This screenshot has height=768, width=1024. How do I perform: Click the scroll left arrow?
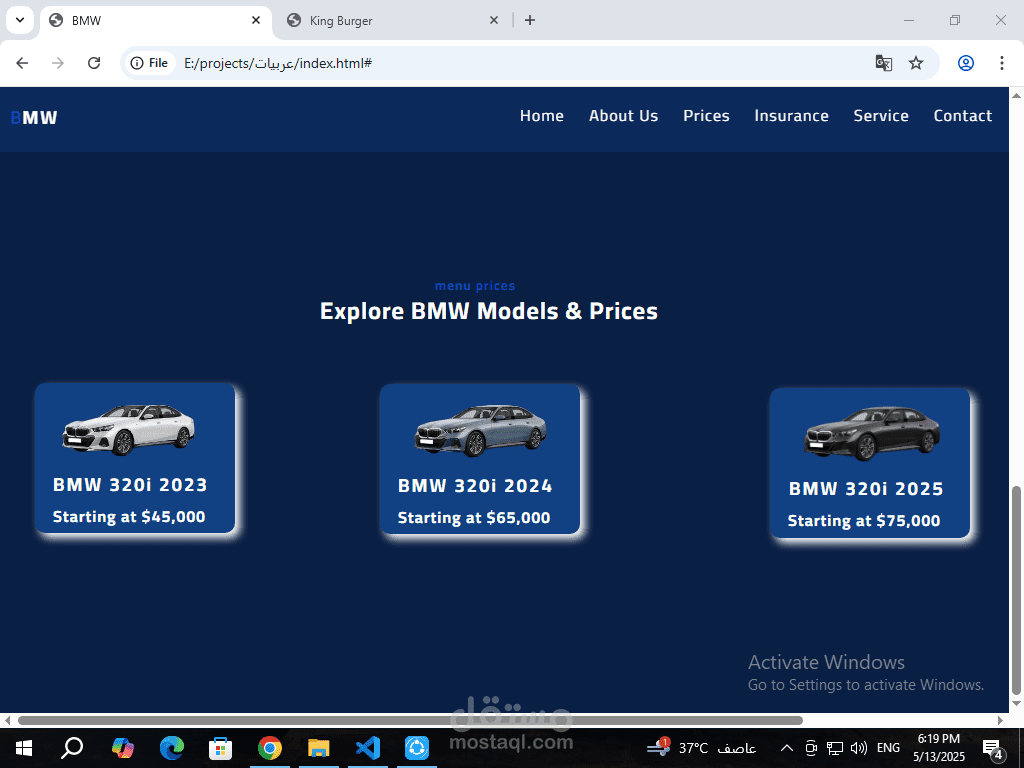pos(7,720)
